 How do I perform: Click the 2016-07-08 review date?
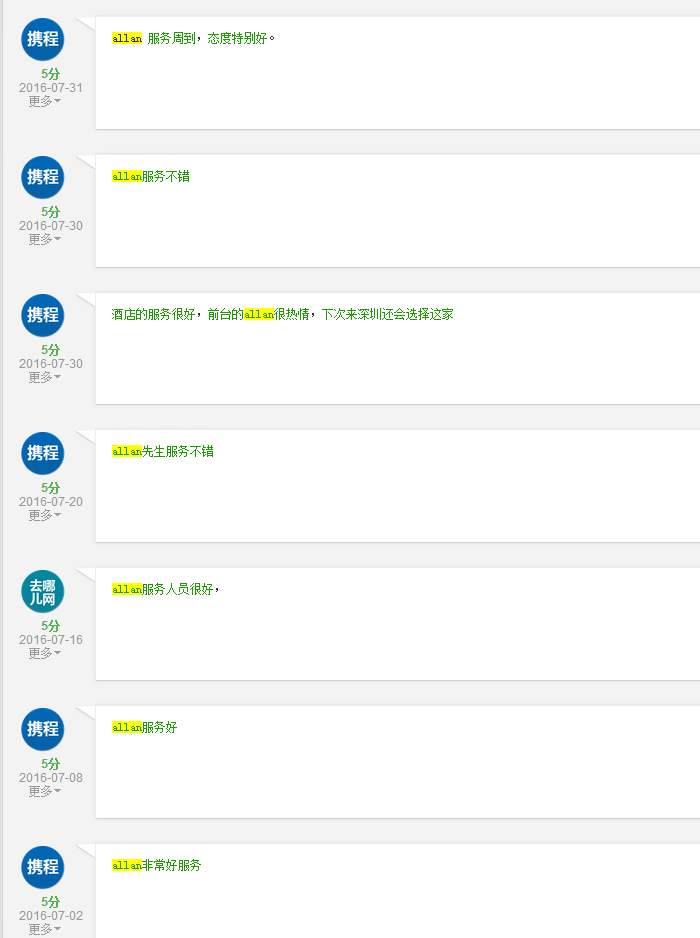pyautogui.click(x=51, y=778)
